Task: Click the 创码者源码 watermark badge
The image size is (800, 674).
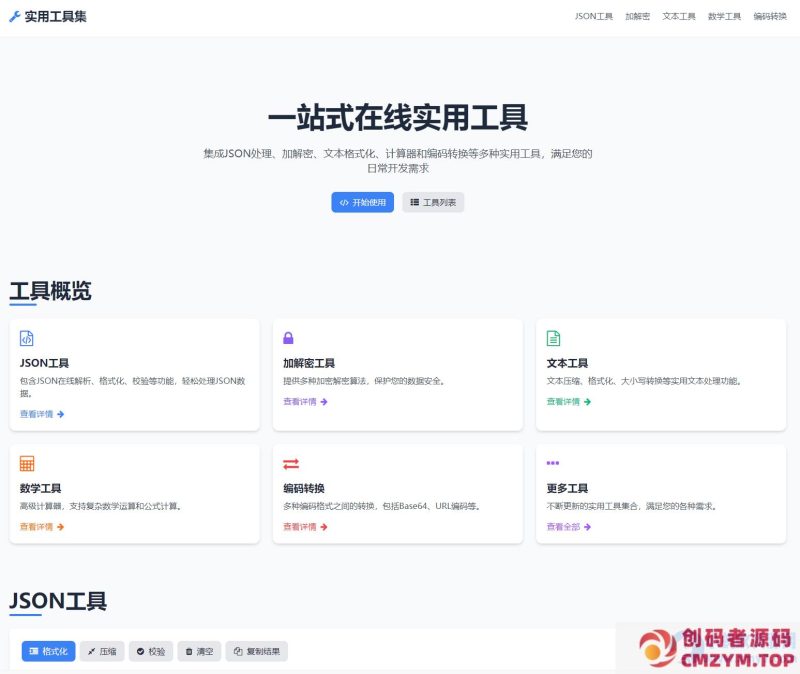Action: [713, 648]
